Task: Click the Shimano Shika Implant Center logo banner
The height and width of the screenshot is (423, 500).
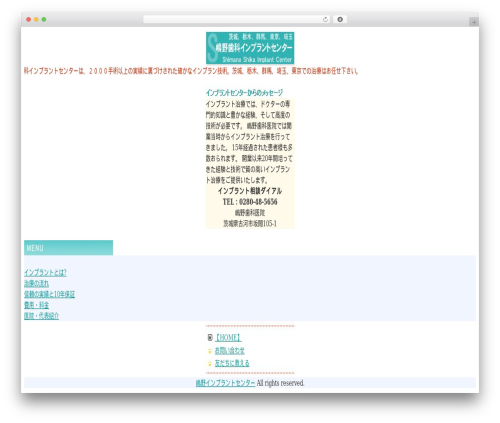Action: coord(250,48)
